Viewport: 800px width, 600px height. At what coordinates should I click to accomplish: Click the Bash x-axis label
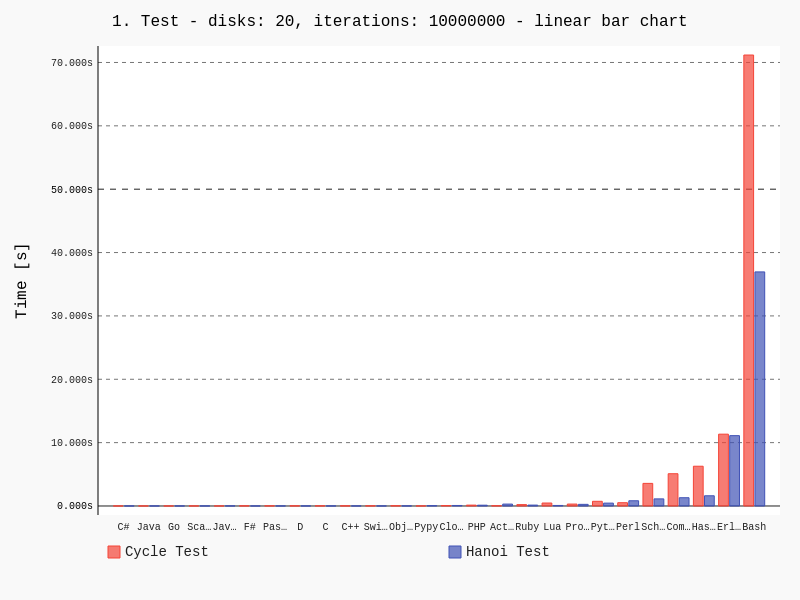(754, 527)
